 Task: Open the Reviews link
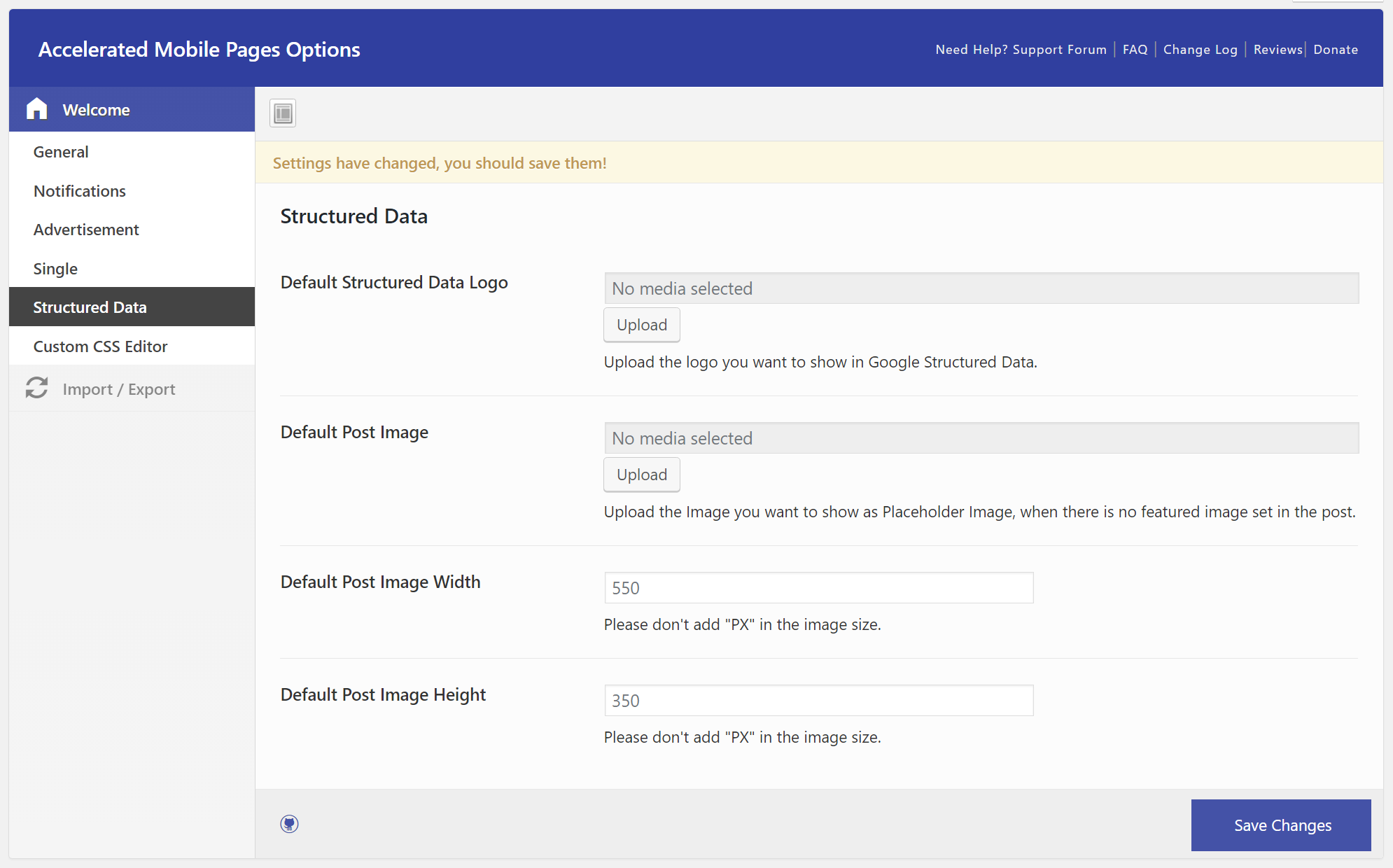tap(1277, 50)
